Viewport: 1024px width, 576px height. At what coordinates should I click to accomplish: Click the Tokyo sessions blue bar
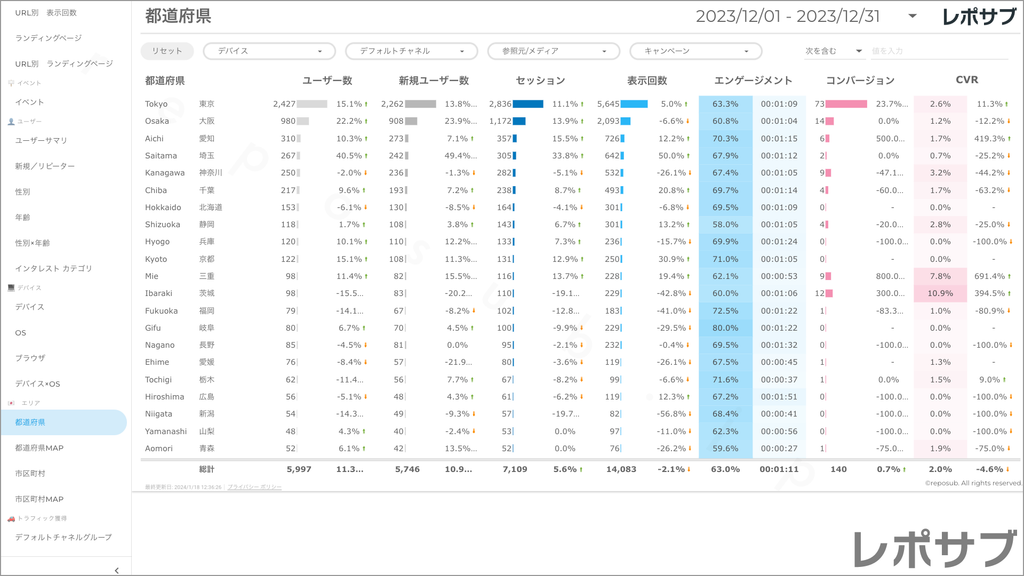(x=528, y=104)
